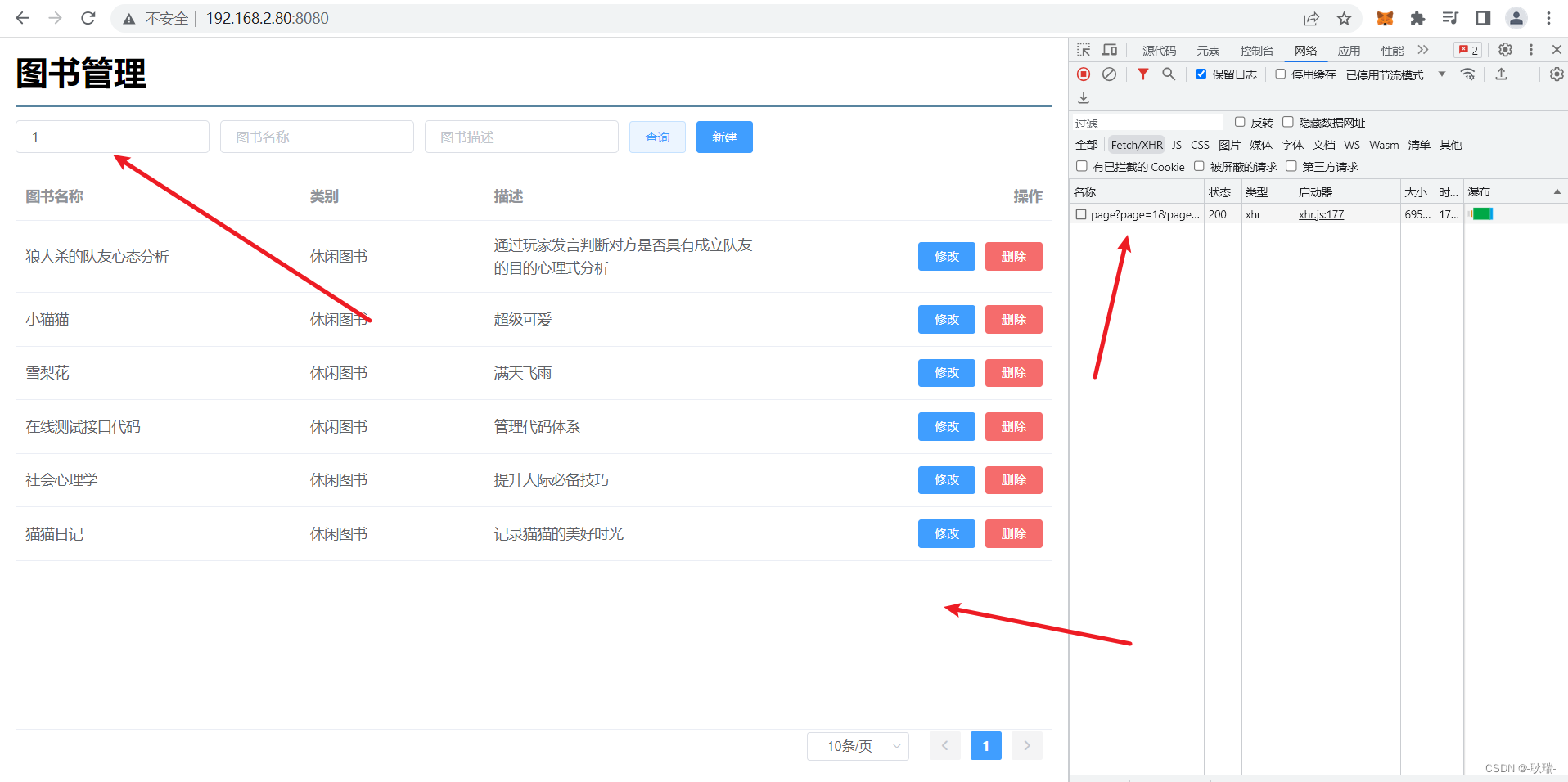Check the 隐藏数据网址 checkbox
This screenshot has width=1568, height=782.
click(1287, 122)
